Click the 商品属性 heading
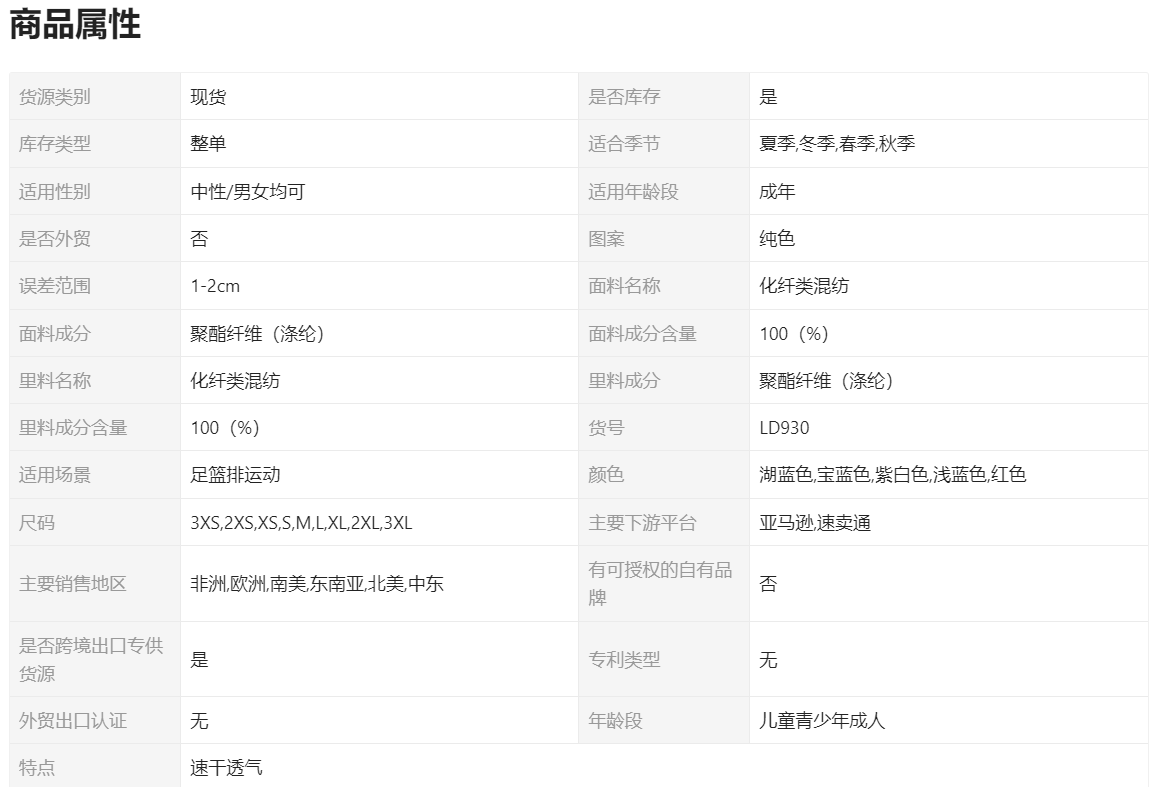 [75, 25]
